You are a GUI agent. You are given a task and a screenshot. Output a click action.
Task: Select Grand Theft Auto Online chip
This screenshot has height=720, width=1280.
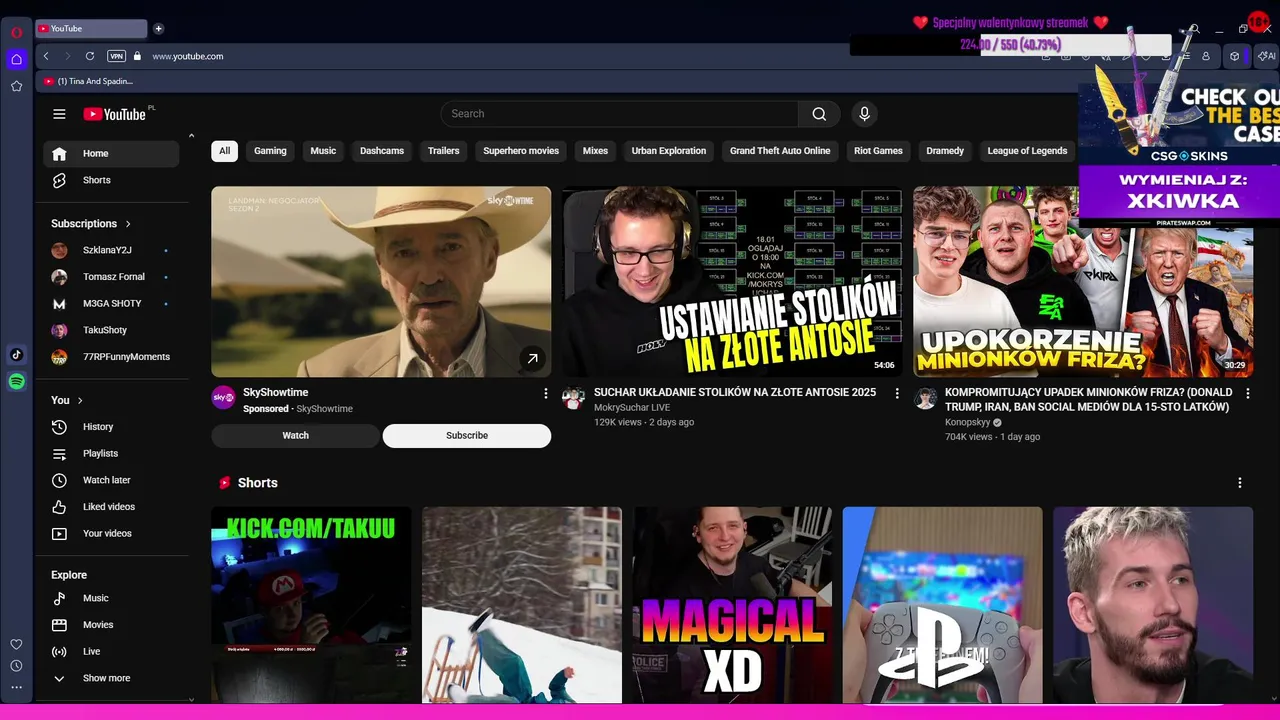coord(780,151)
